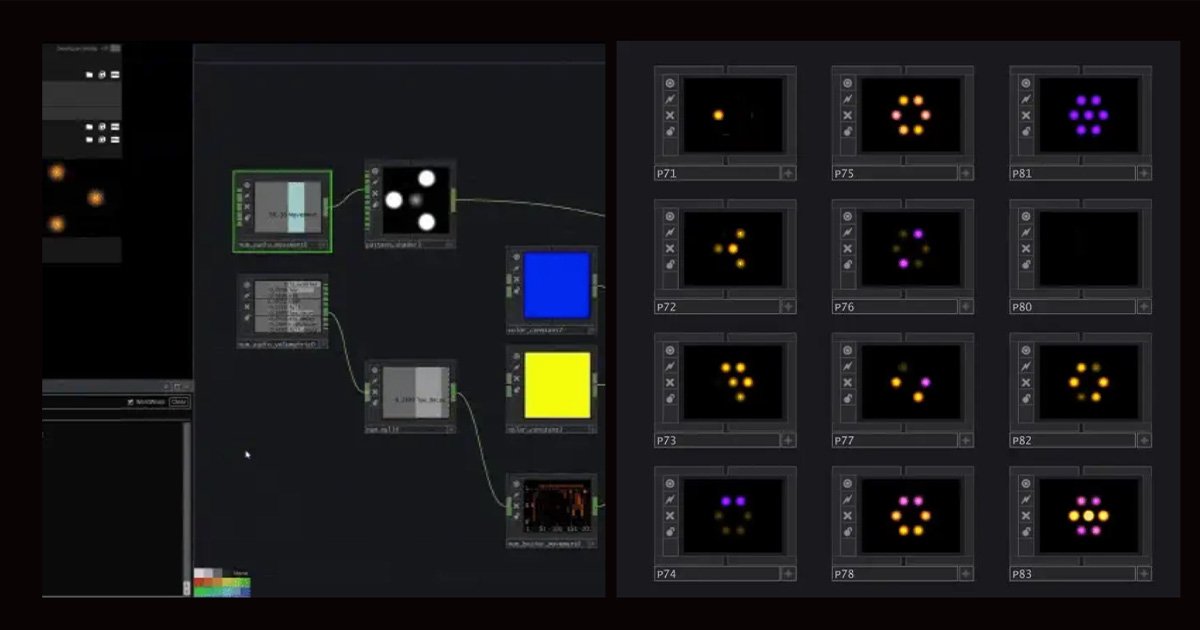This screenshot has height=630, width=1200.
Task: Toggle the lock flag on P76 node
Action: (848, 265)
